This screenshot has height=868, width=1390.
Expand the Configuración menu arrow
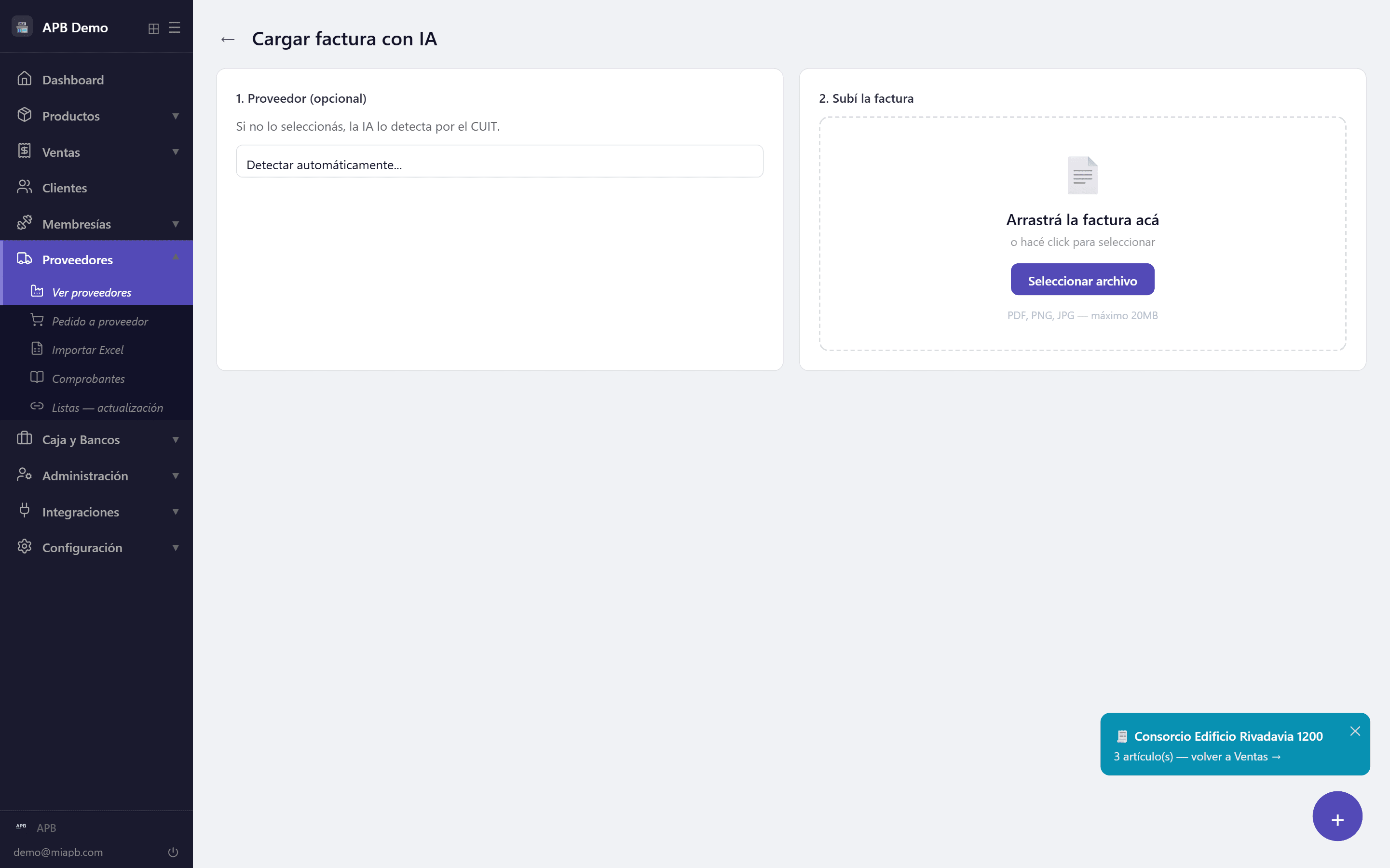(176, 548)
